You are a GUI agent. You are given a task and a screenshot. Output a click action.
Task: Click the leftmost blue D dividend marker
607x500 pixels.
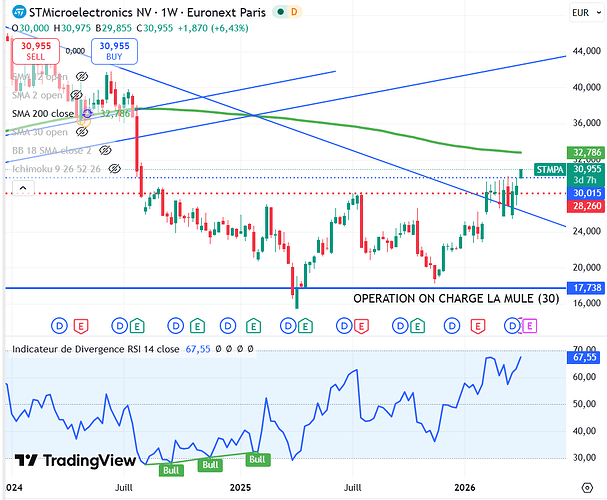click(59, 326)
